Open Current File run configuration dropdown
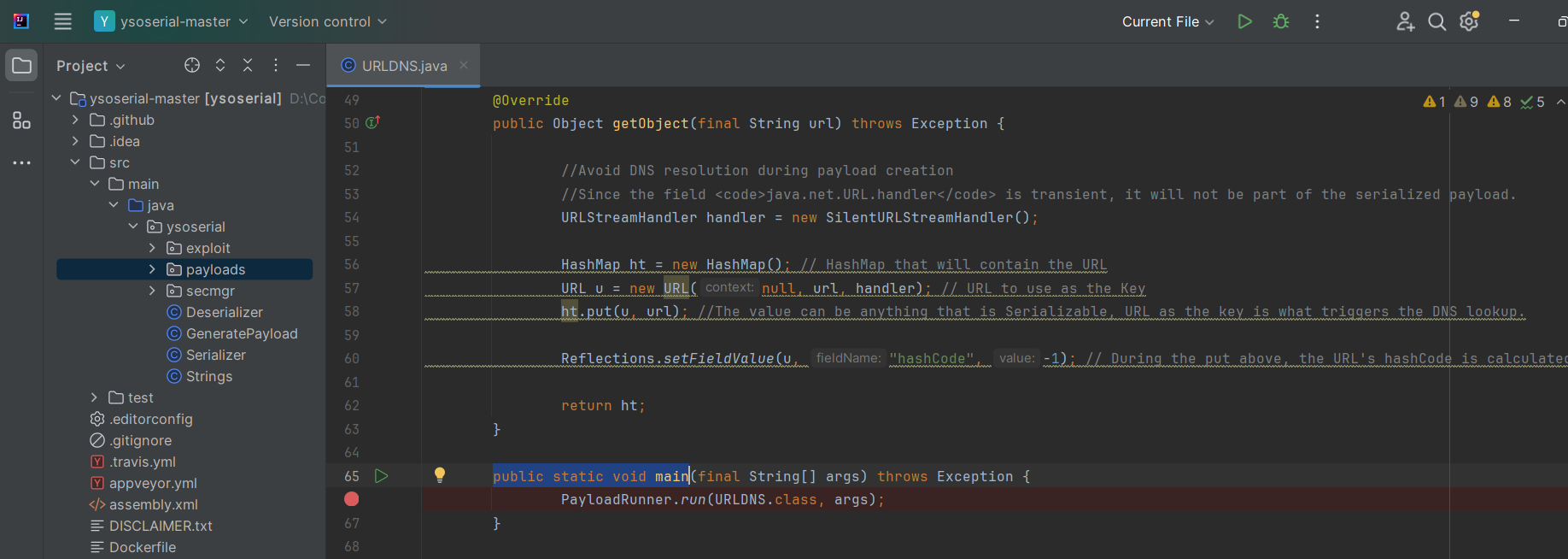This screenshot has height=559, width=1568. [1167, 21]
